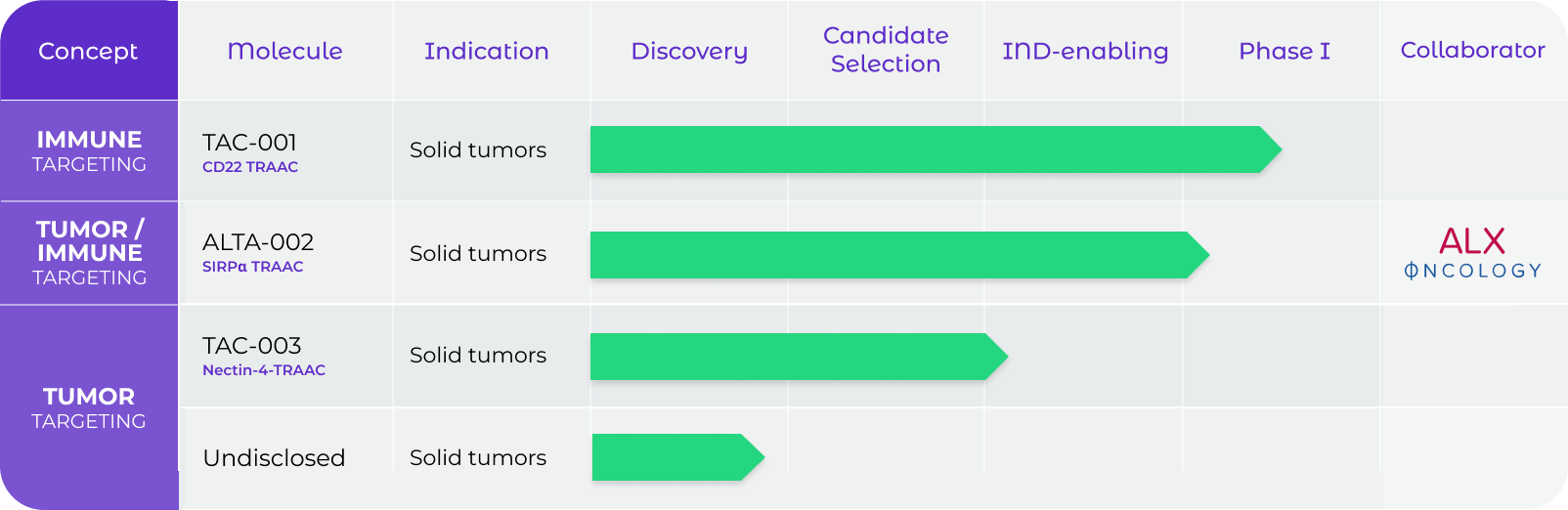Open the ALTA-002 molecule entry
This screenshot has height=510, width=1568.
(258, 242)
